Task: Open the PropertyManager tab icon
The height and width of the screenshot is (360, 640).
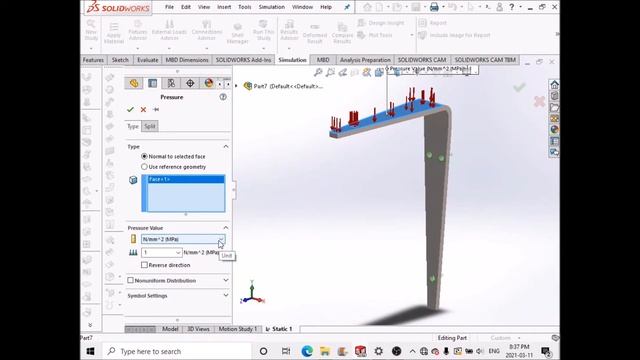Action: pyautogui.click(x=153, y=83)
